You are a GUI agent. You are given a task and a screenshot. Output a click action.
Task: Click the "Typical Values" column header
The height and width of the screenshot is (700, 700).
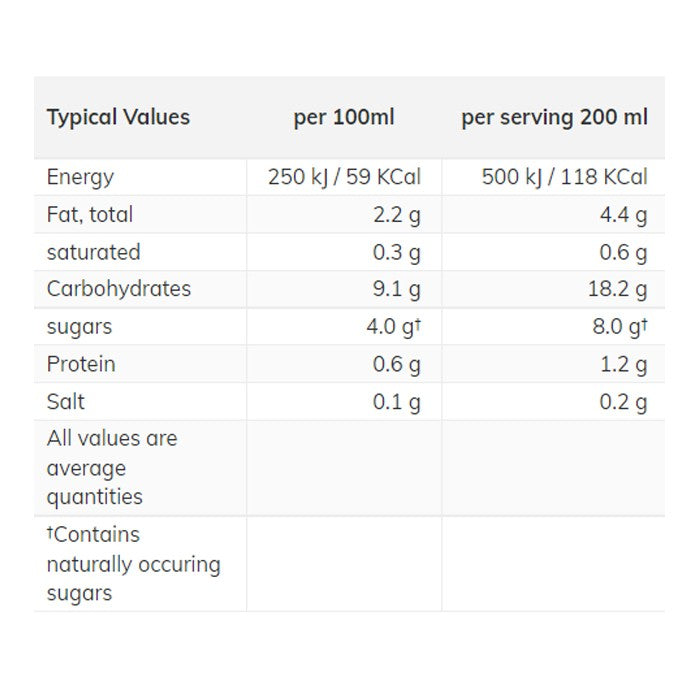coord(118,117)
